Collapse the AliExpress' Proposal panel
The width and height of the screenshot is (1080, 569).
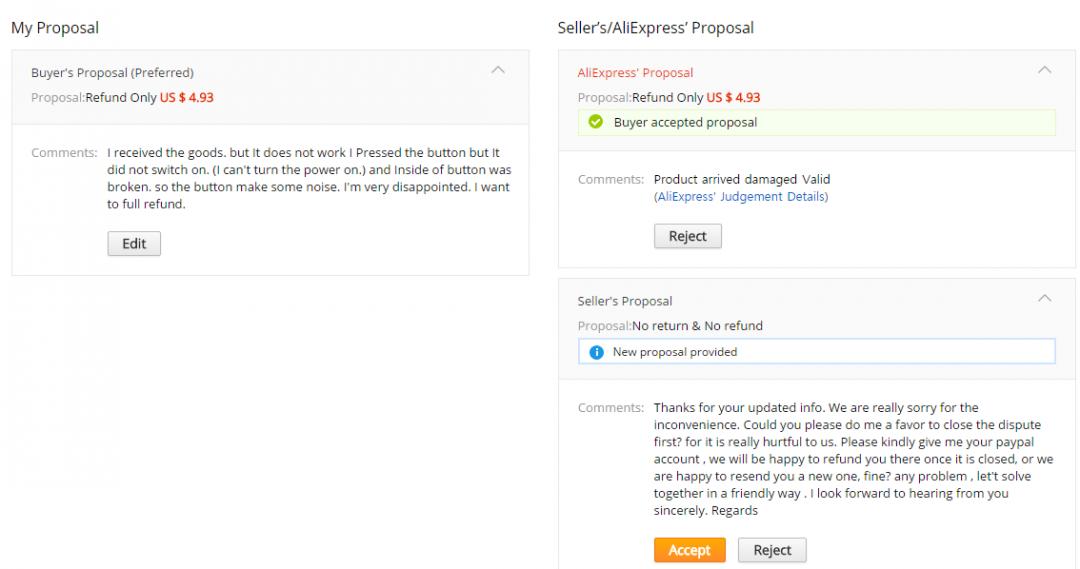(x=1045, y=70)
